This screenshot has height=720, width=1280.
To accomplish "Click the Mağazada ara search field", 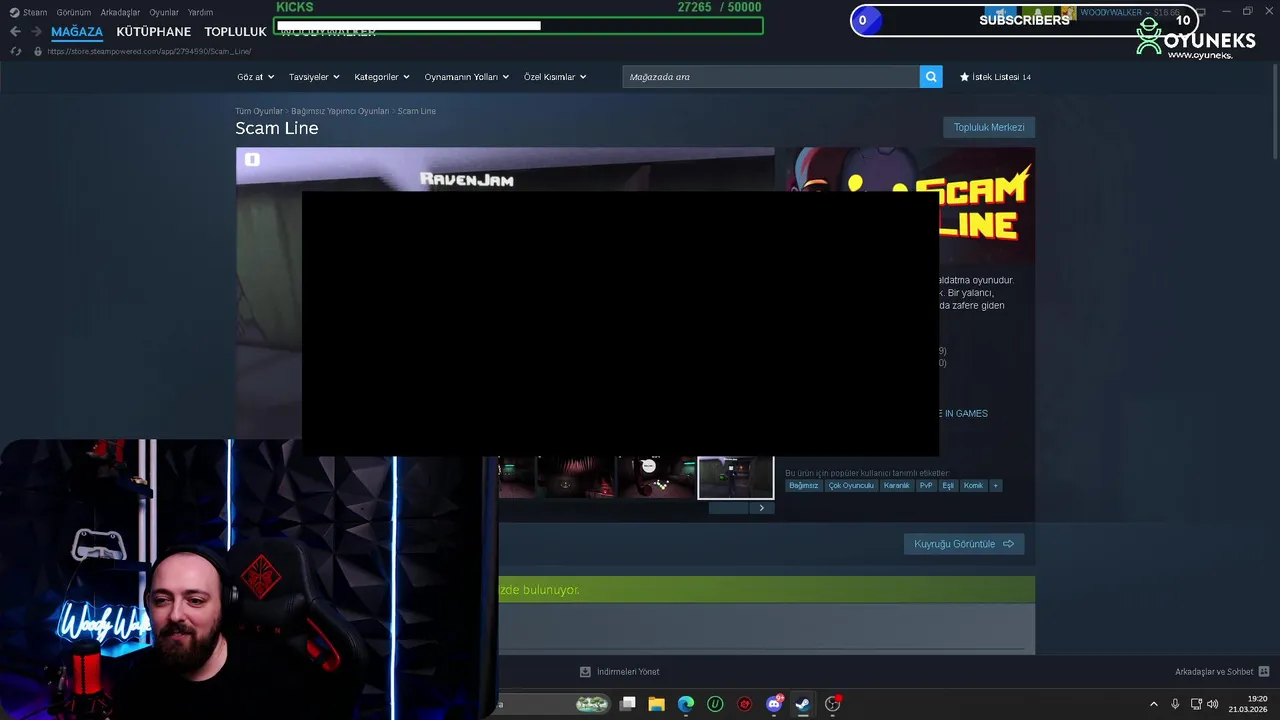I will coord(770,77).
